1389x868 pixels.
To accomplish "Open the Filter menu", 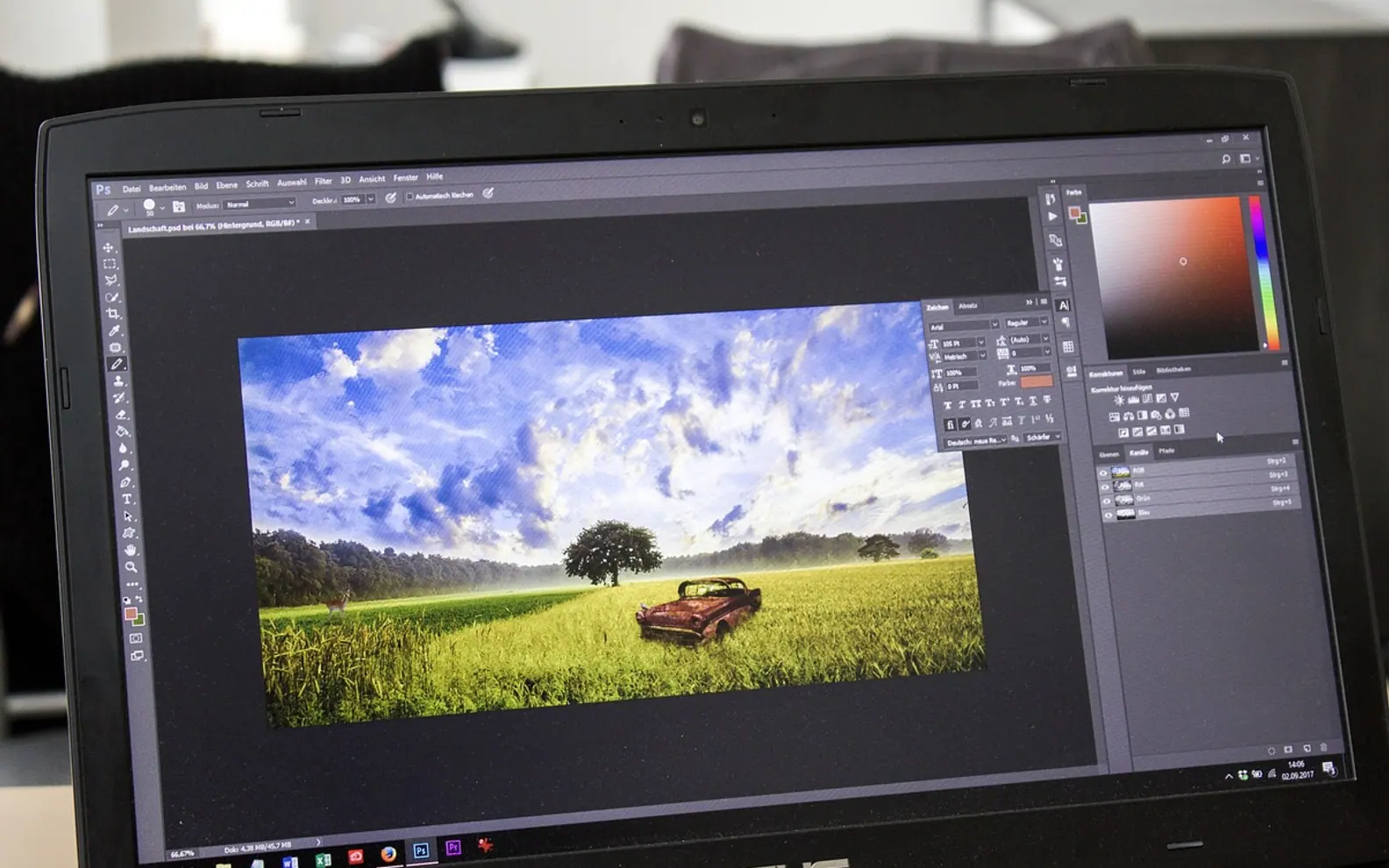I will coord(324,181).
